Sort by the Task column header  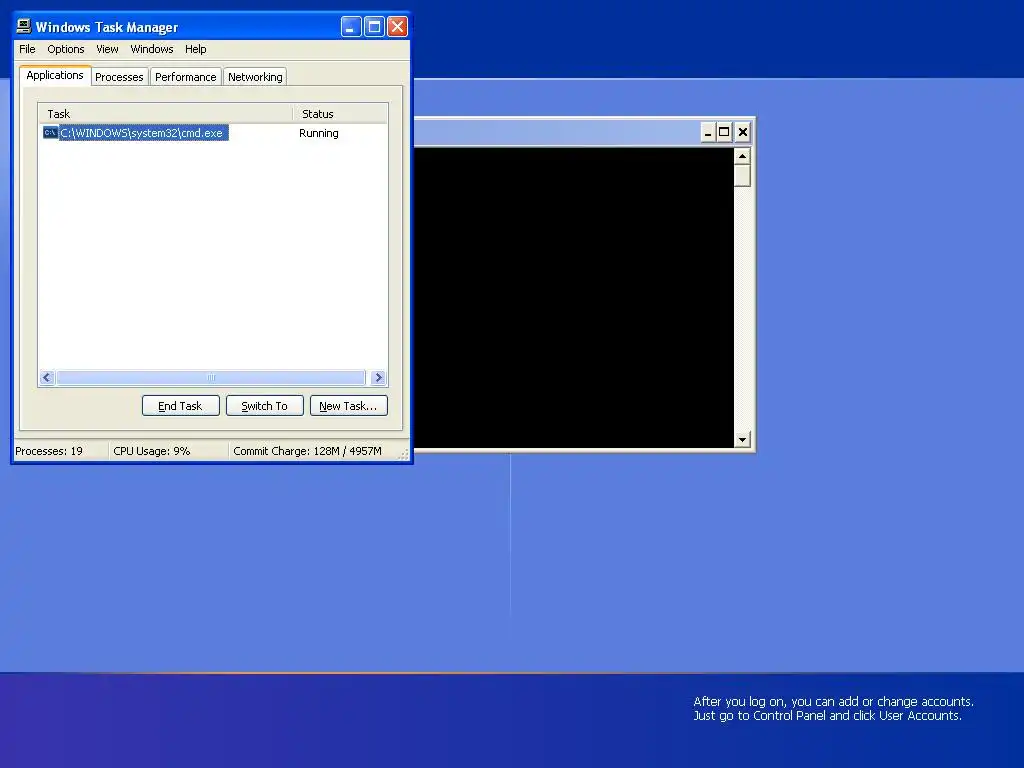pos(165,114)
